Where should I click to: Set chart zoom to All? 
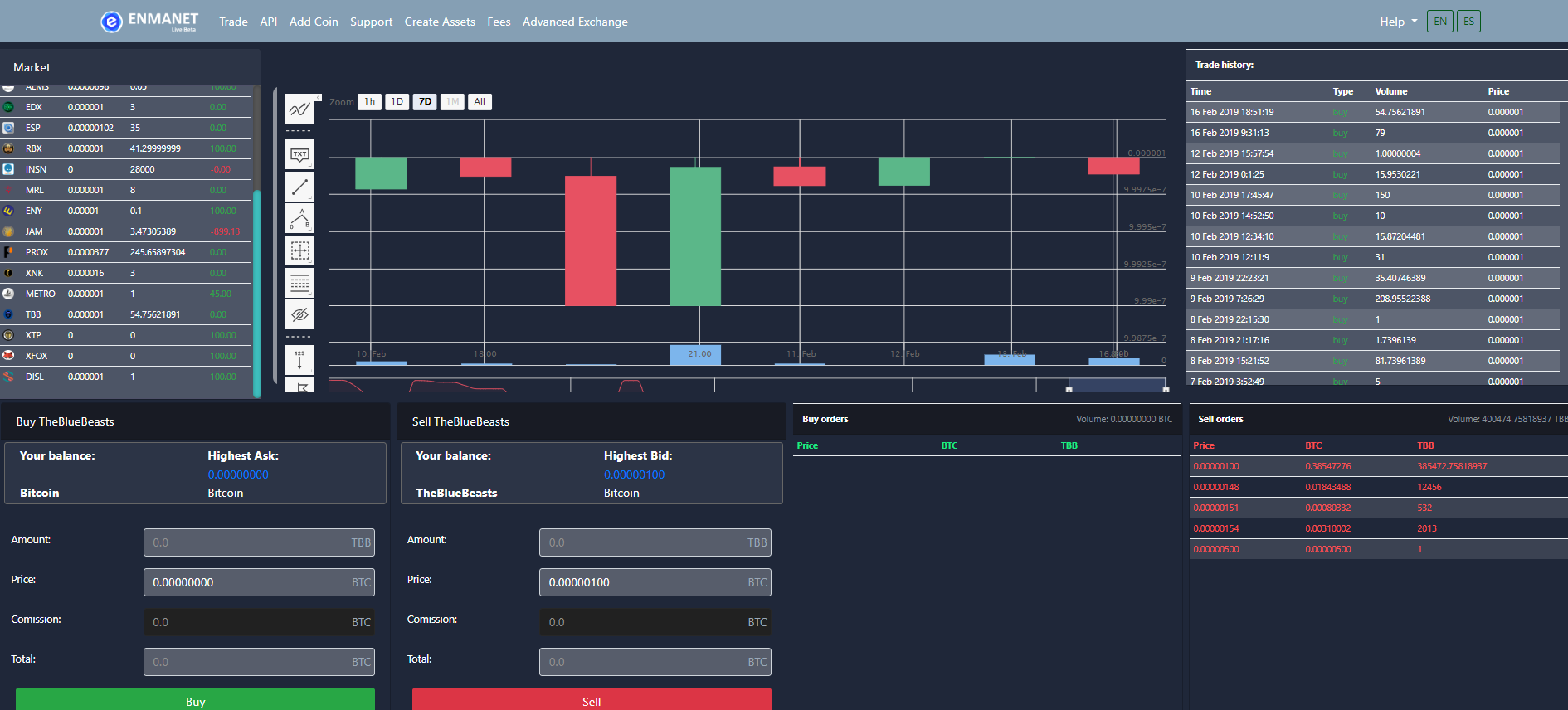point(480,101)
